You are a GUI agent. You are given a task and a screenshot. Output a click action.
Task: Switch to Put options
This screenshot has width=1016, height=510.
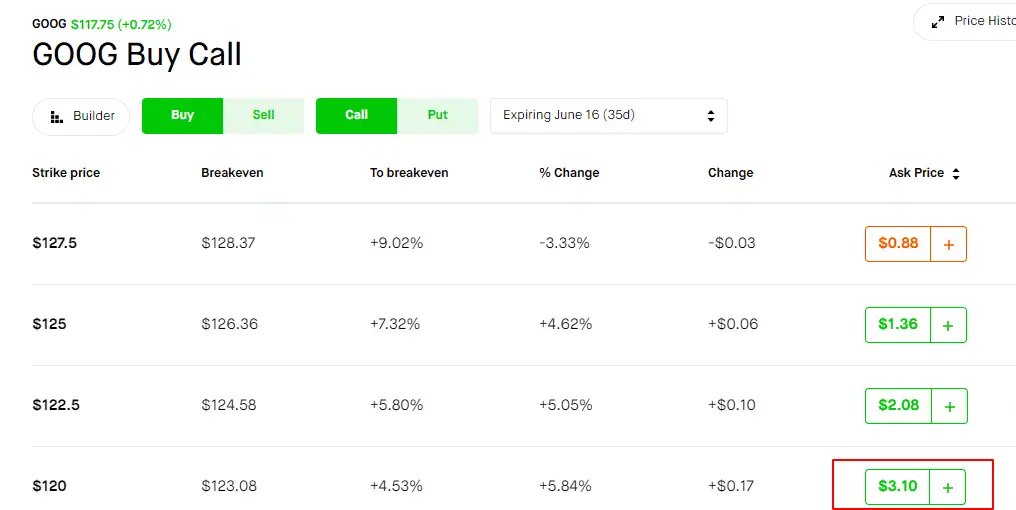coord(437,115)
